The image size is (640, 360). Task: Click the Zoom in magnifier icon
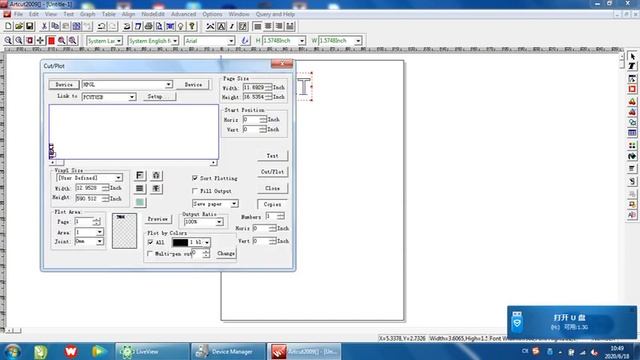click(x=8, y=40)
